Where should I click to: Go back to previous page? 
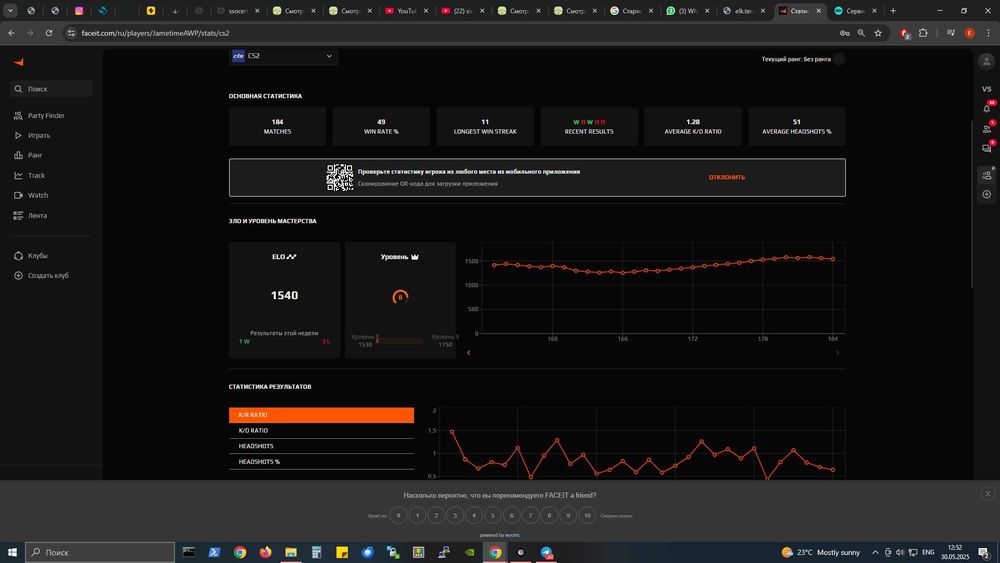(11, 33)
